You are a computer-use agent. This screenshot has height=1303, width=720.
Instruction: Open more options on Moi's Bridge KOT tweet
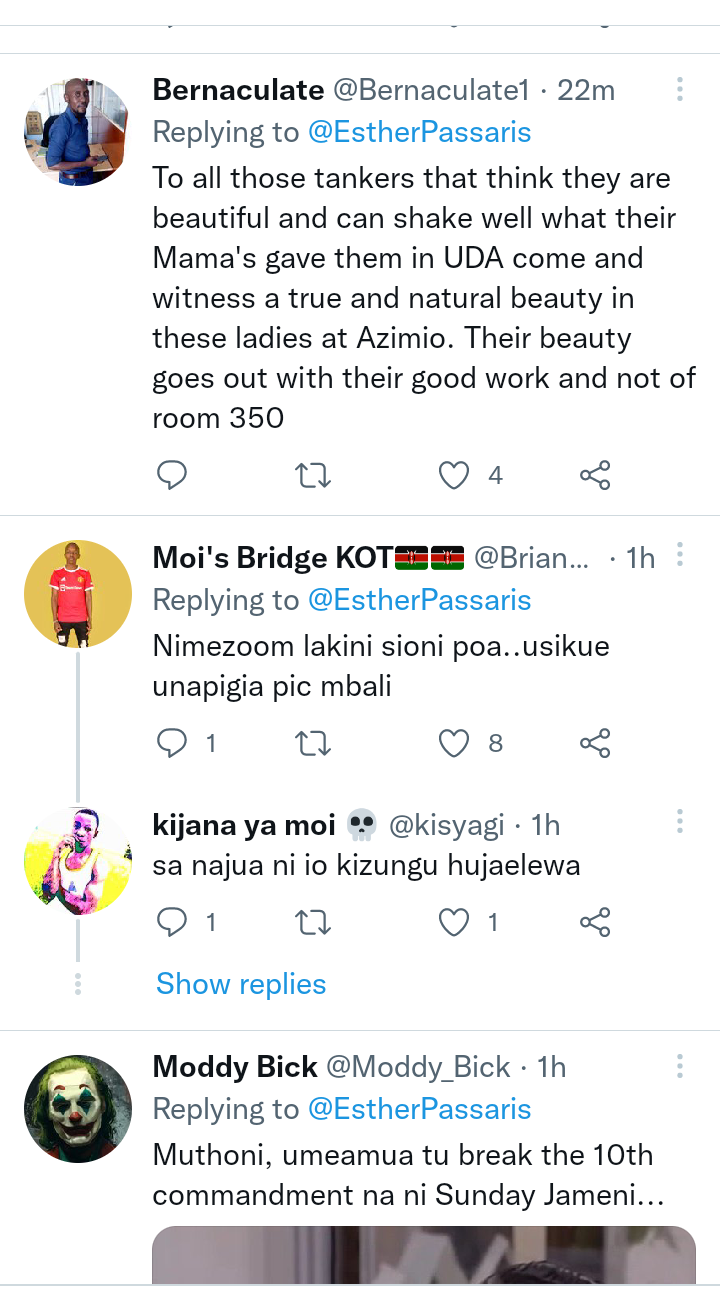click(679, 555)
